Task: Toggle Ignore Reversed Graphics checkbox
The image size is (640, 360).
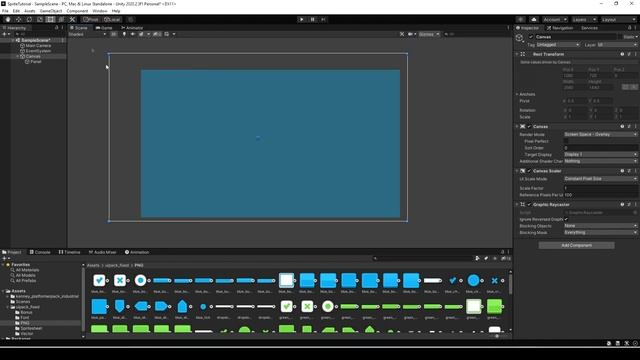Action: click(566, 219)
